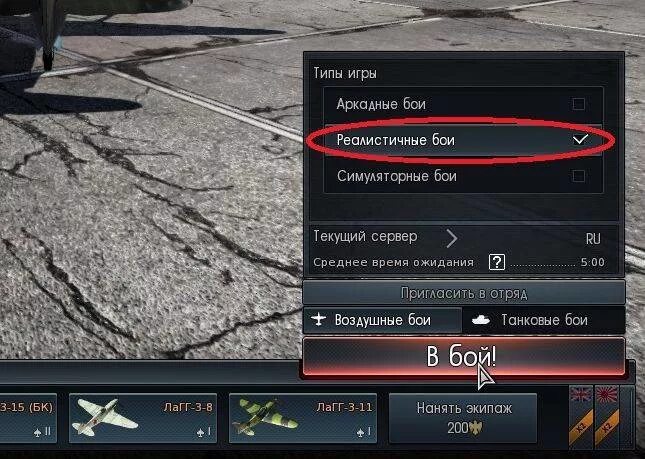Click the Нанять экипаж 200 button

[x=463, y=418]
